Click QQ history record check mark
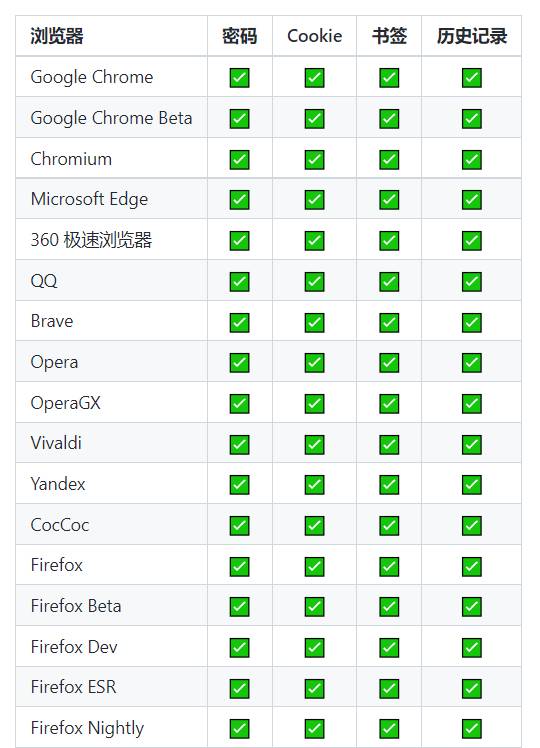Screen dimensions: 540x748 (x=472, y=281)
